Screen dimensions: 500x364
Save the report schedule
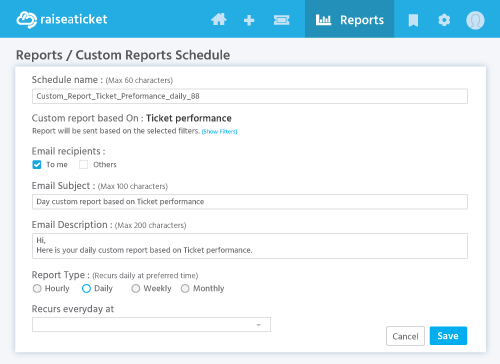point(448,336)
